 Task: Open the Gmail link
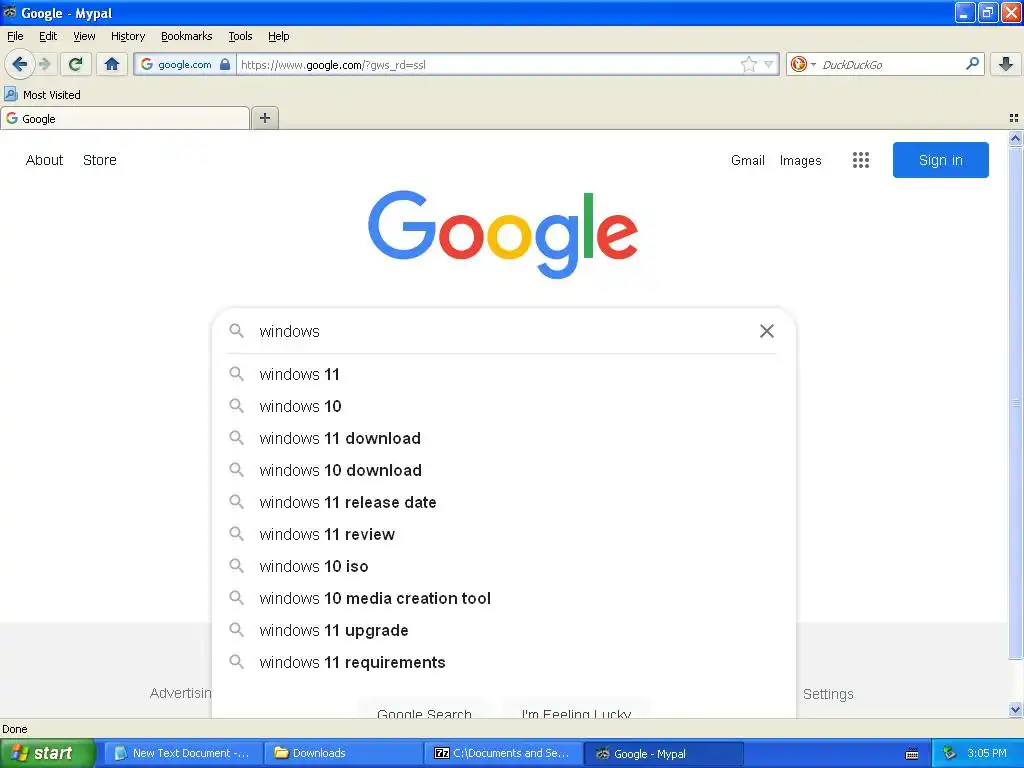(x=748, y=161)
